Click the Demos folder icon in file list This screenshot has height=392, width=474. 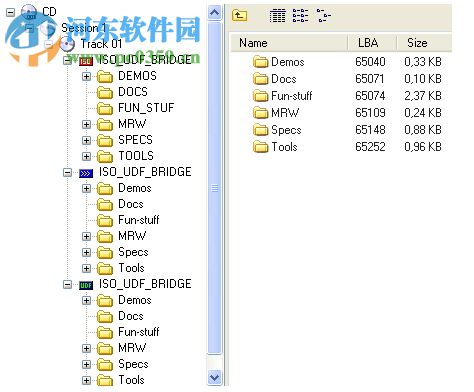[x=260, y=62]
